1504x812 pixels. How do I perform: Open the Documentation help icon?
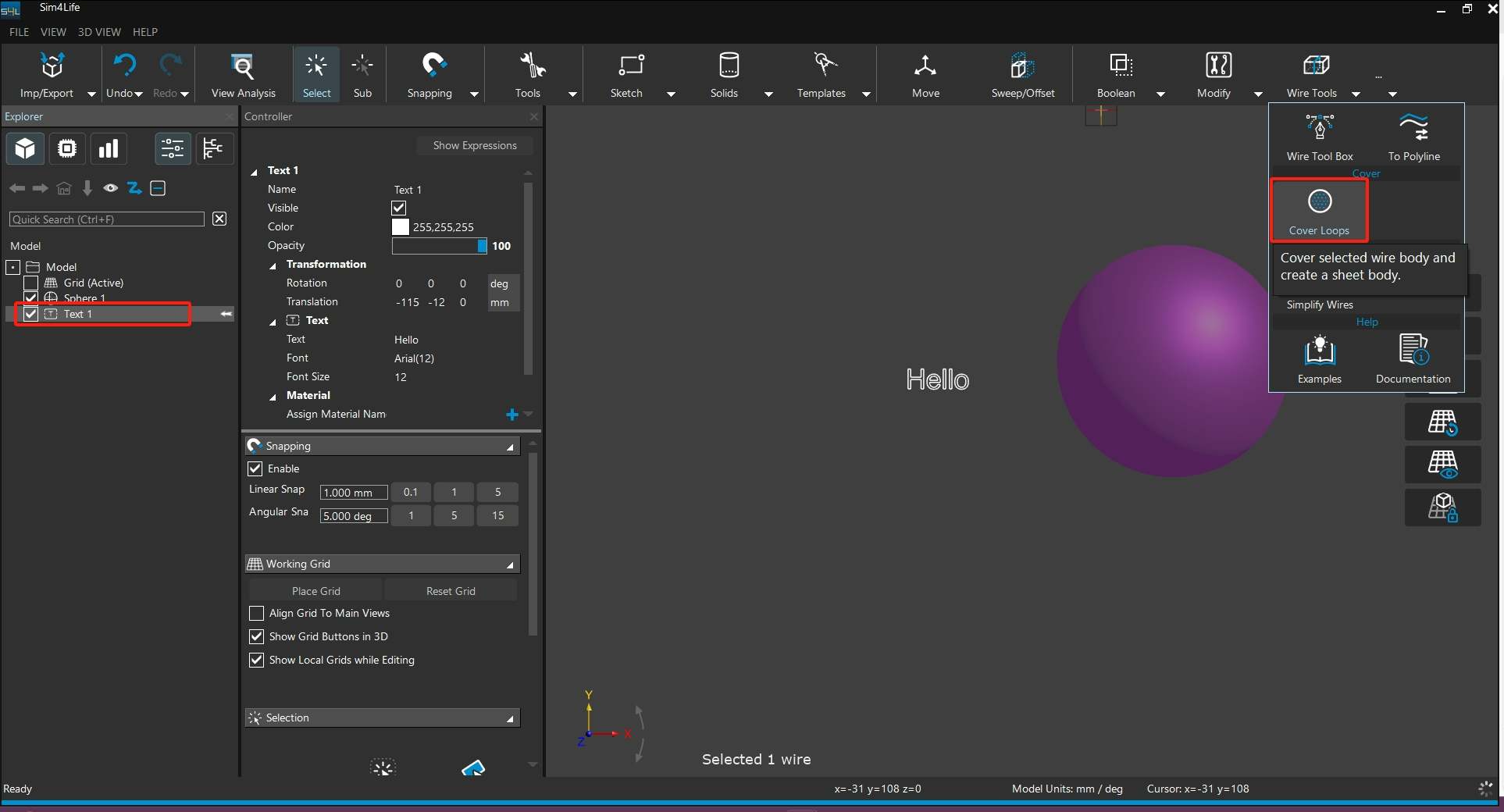(x=1413, y=351)
